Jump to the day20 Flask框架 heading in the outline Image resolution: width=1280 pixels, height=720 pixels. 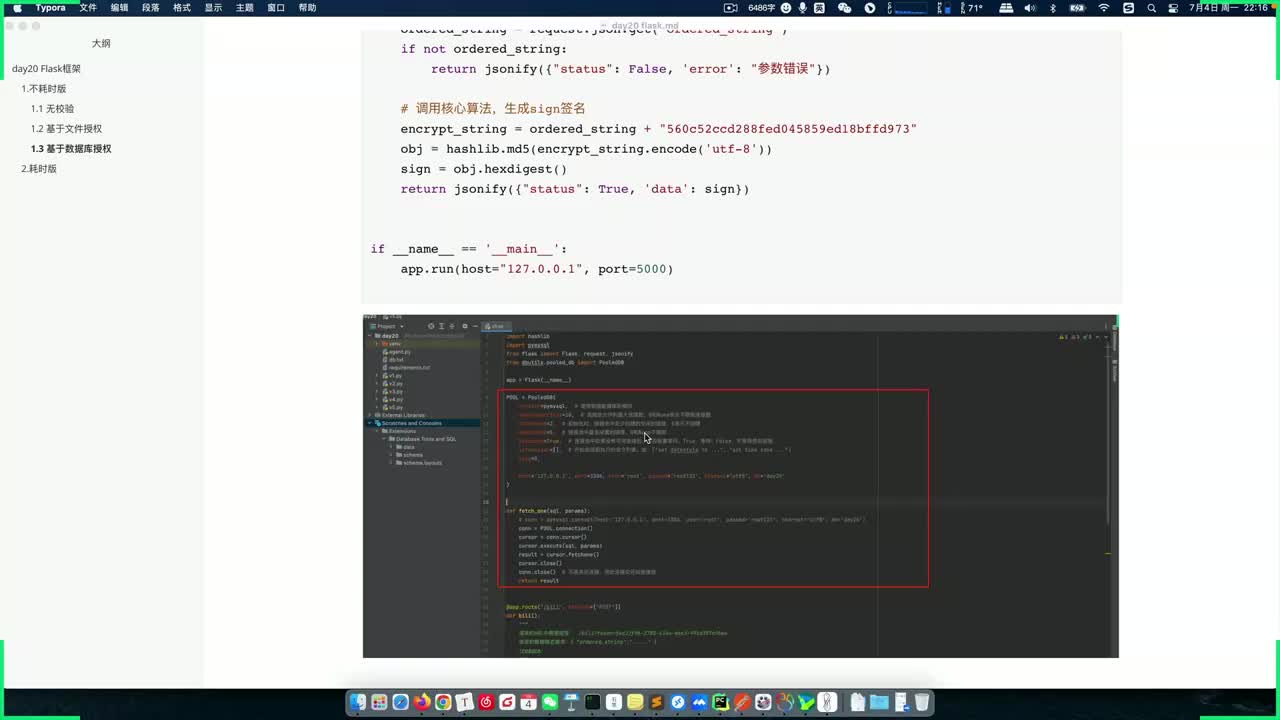tap(46, 69)
